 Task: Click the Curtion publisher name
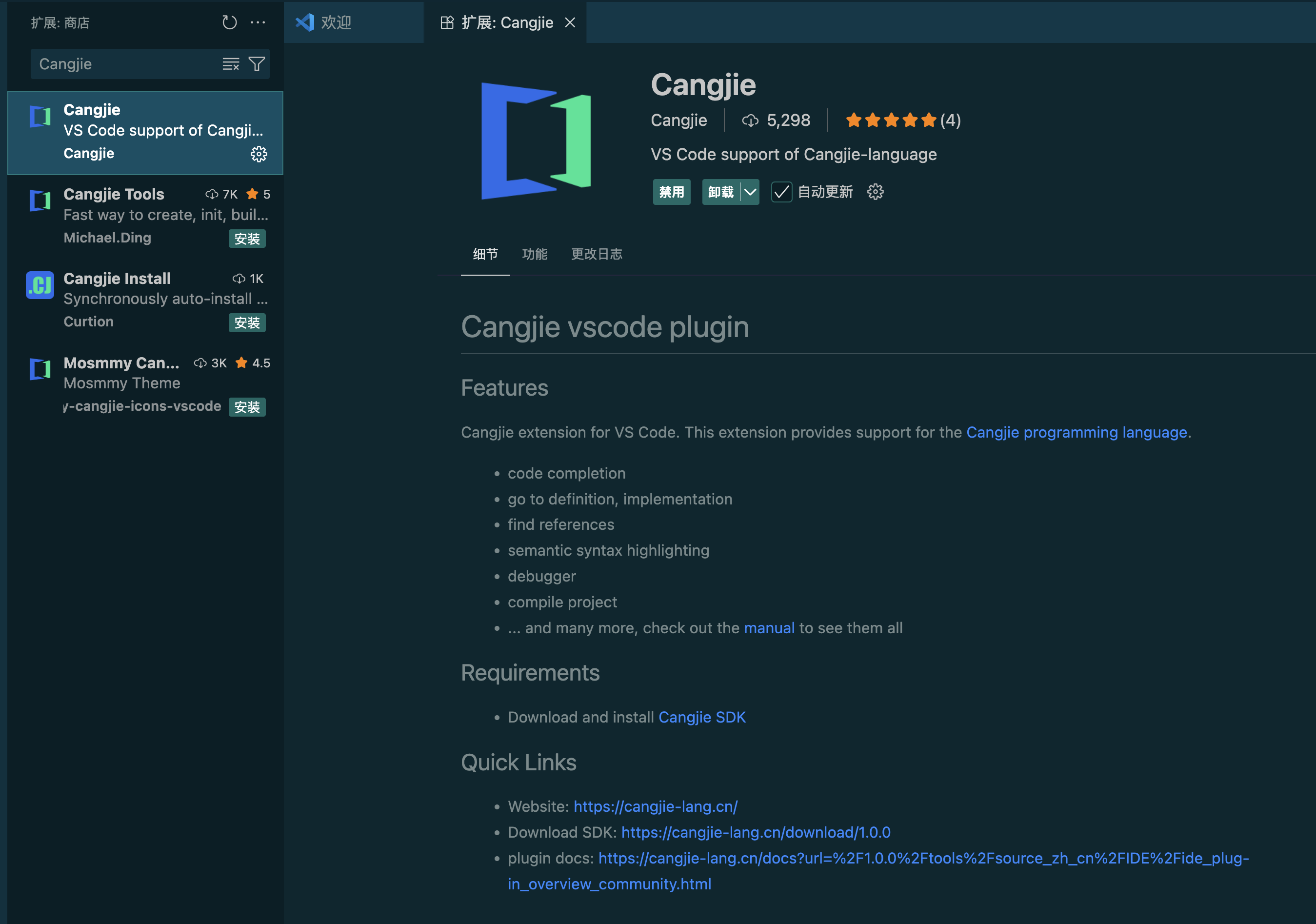(x=88, y=321)
